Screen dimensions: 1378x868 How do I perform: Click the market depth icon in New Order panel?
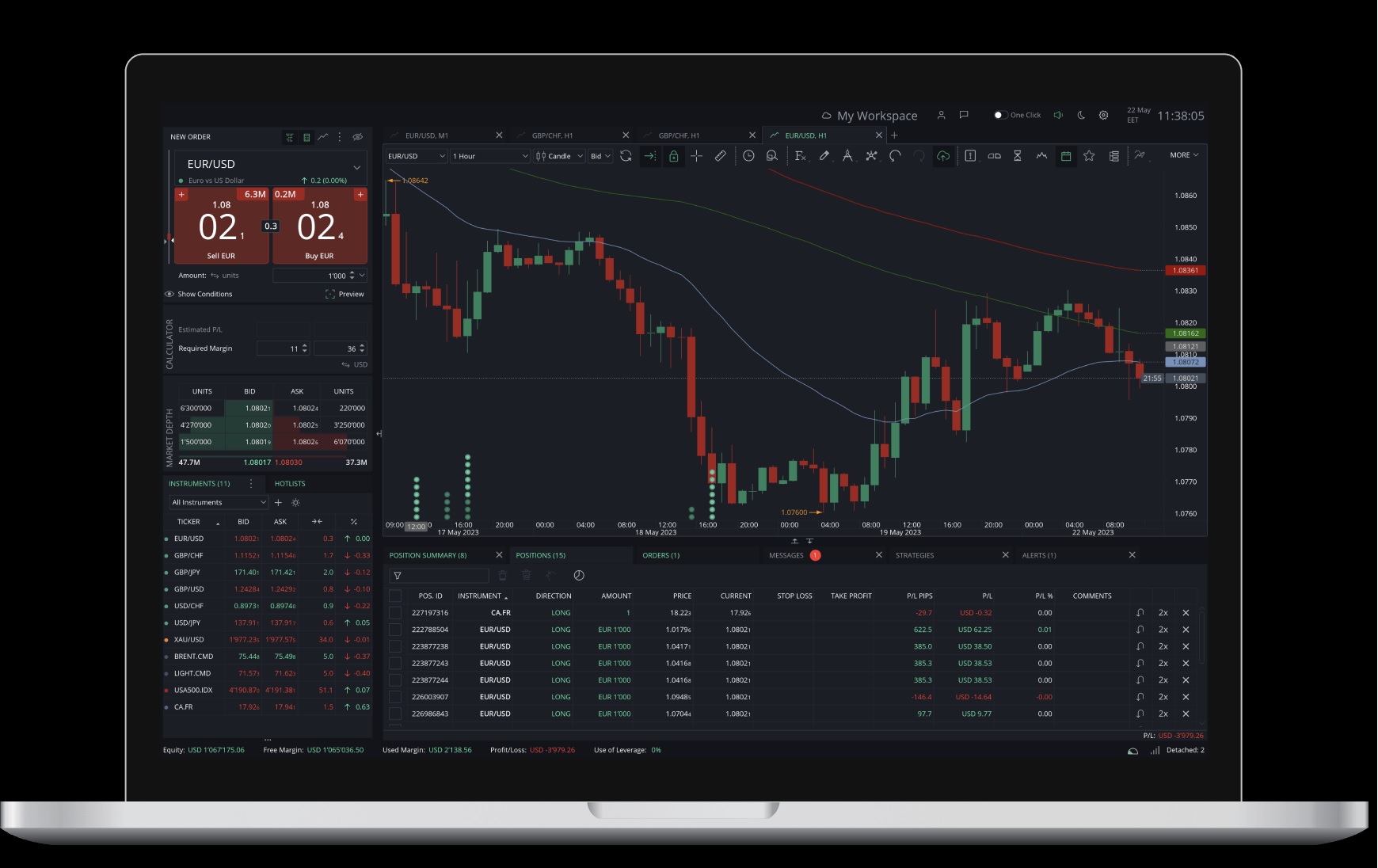(x=290, y=137)
